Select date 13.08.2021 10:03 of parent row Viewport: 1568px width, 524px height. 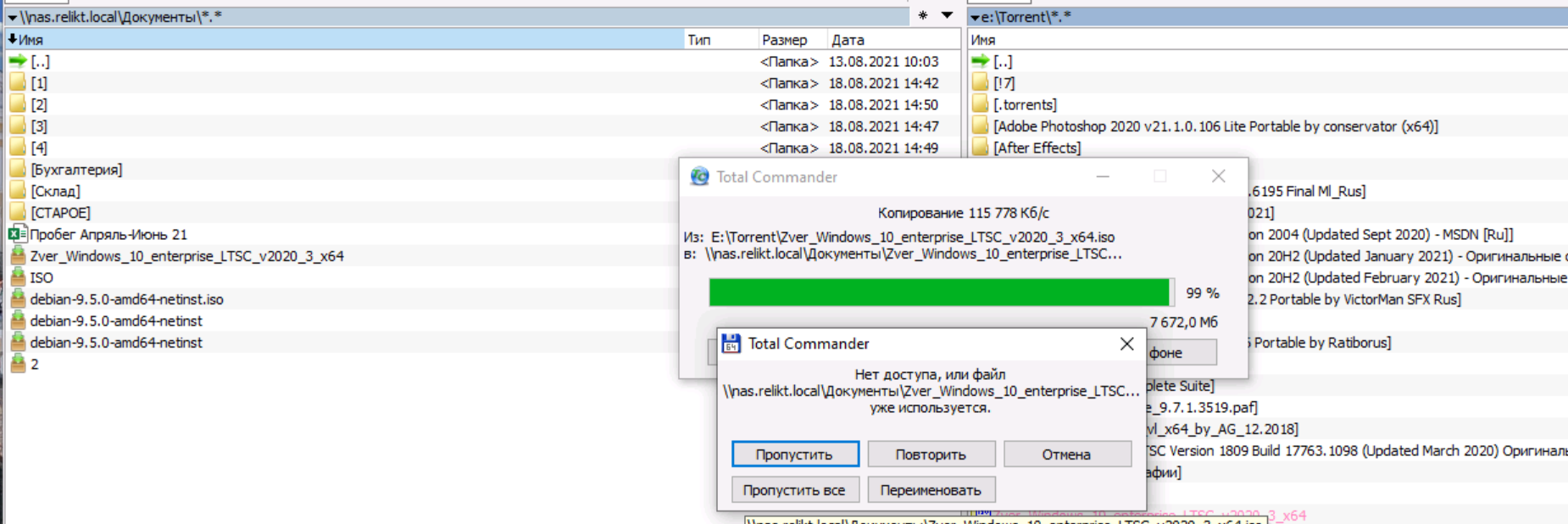coord(883,61)
